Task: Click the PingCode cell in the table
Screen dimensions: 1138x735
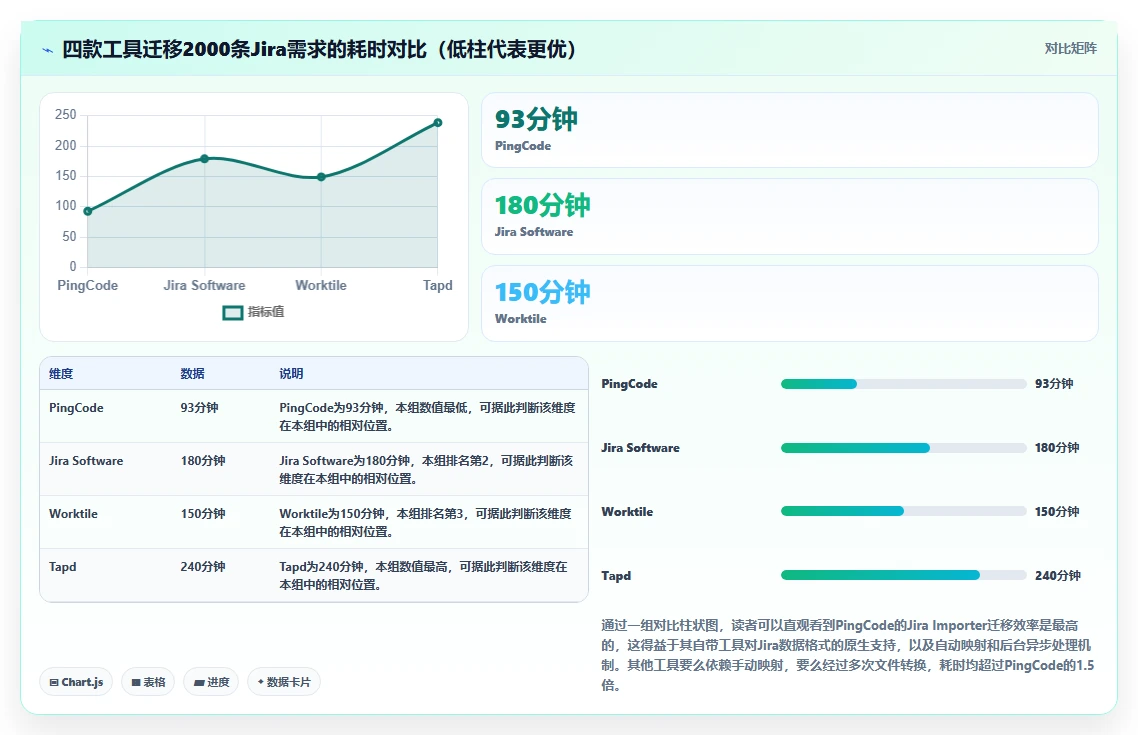Action: [x=76, y=408]
